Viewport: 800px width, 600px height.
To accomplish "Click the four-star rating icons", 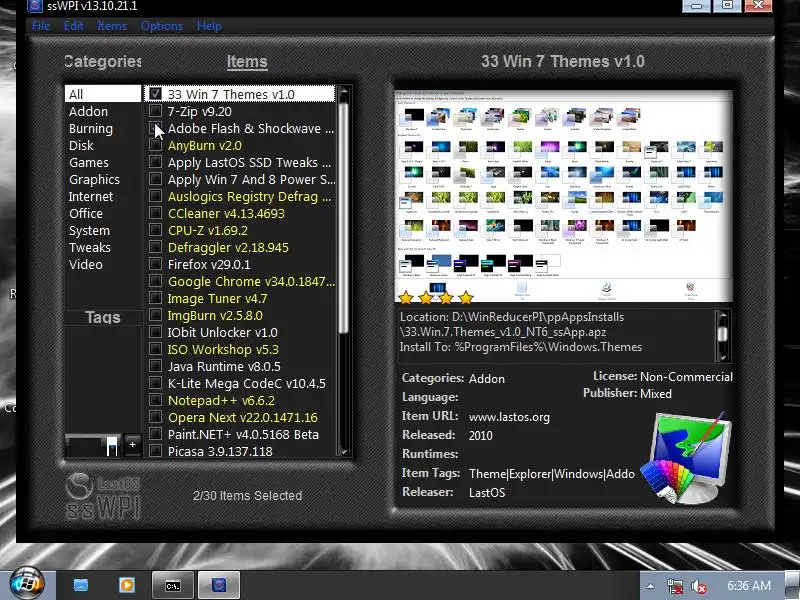I will [x=436, y=297].
